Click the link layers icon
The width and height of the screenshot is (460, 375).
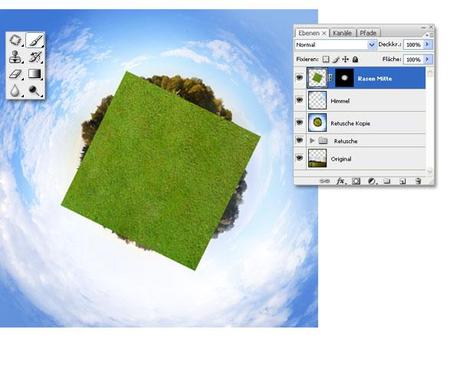(324, 181)
